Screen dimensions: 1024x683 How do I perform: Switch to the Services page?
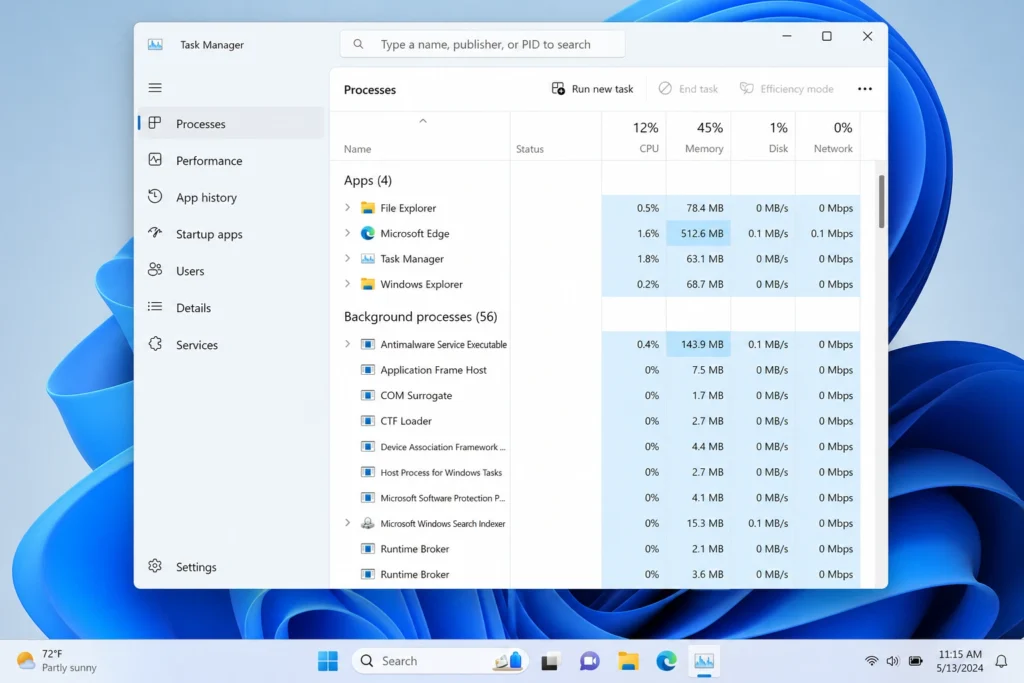[x=231, y=345]
